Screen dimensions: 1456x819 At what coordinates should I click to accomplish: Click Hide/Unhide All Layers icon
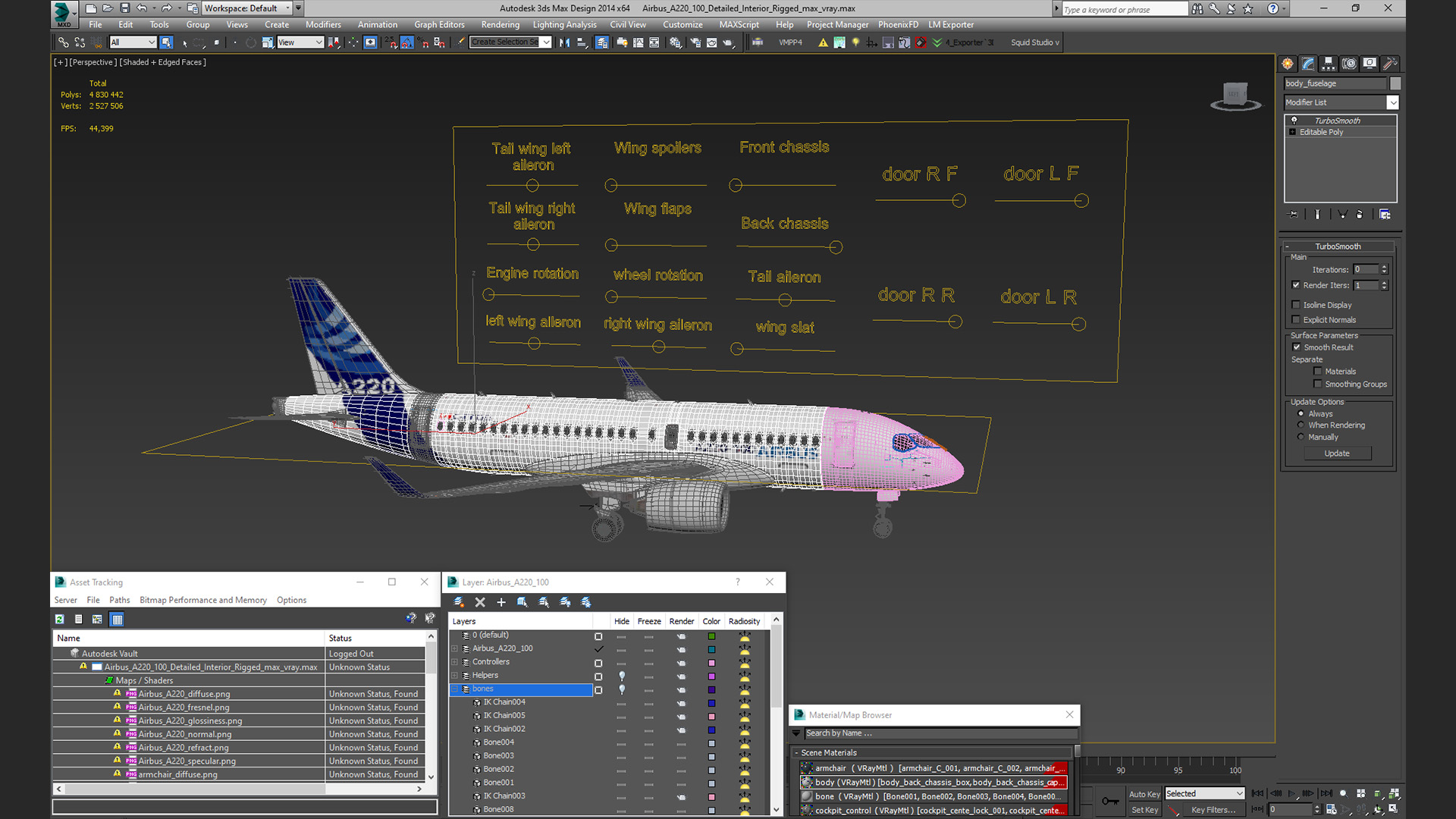565,602
